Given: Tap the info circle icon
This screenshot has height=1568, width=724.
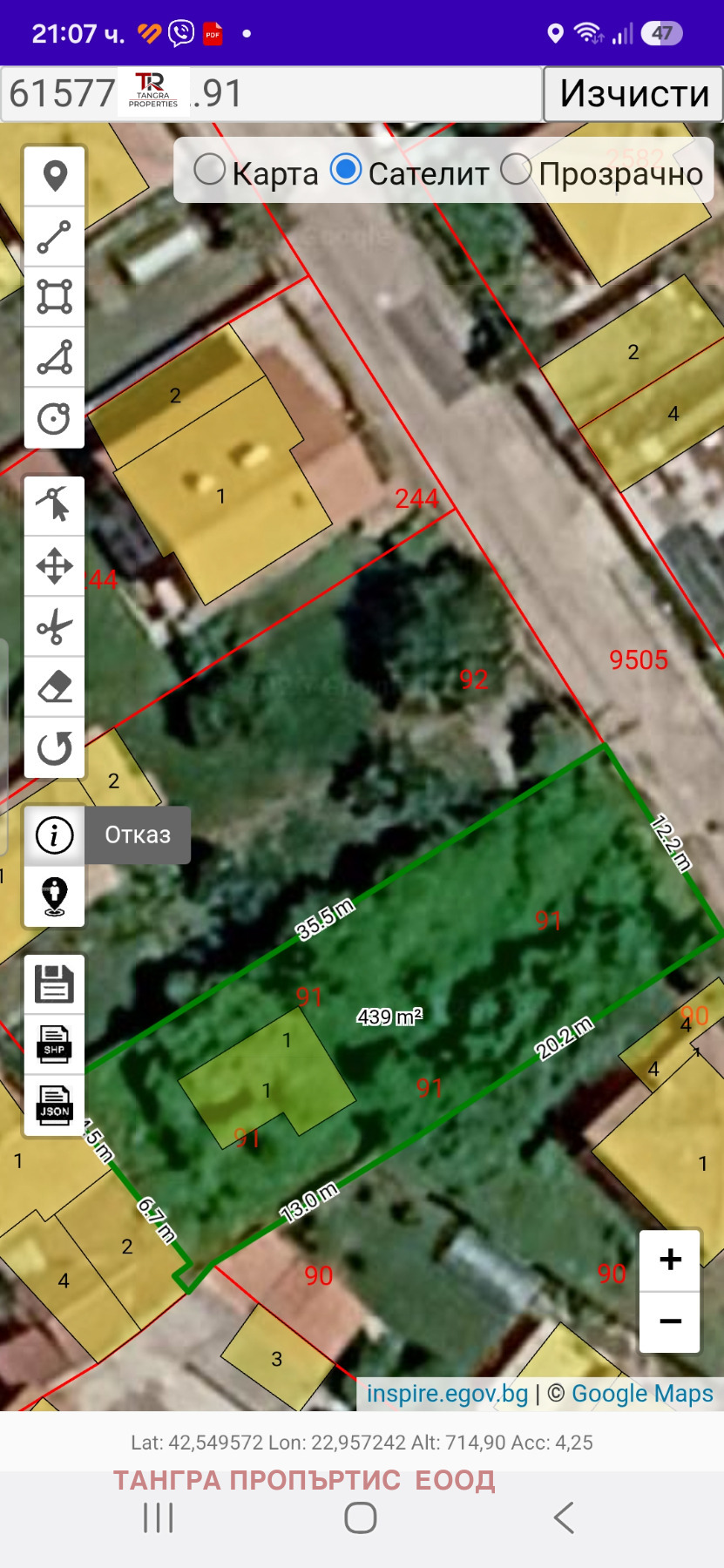Looking at the screenshot, I should [54, 835].
